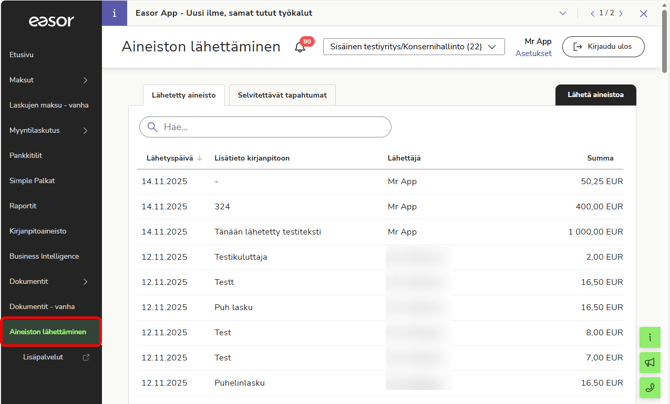The image size is (670, 404).
Task: Open the Asetukset link
Action: (x=533, y=53)
